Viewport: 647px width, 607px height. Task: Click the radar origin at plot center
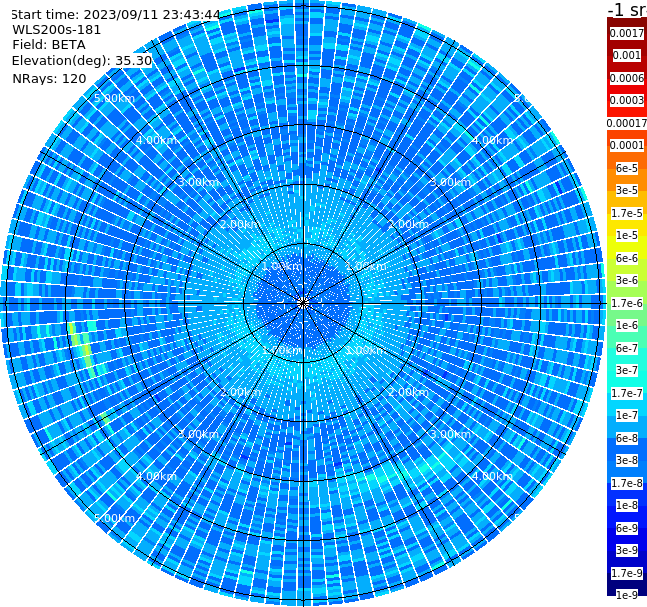(303, 303)
